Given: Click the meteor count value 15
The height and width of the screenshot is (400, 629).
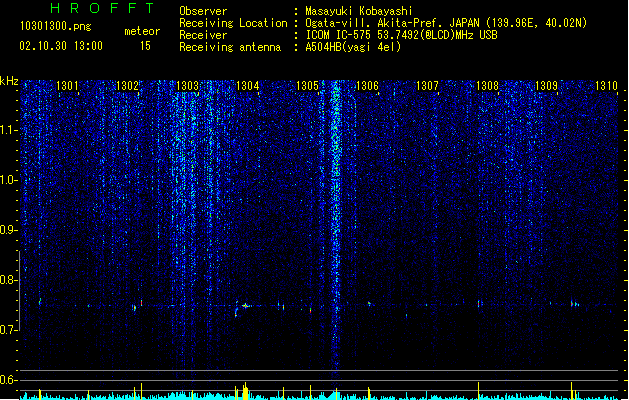Looking at the screenshot, I should pyautogui.click(x=145, y=46).
